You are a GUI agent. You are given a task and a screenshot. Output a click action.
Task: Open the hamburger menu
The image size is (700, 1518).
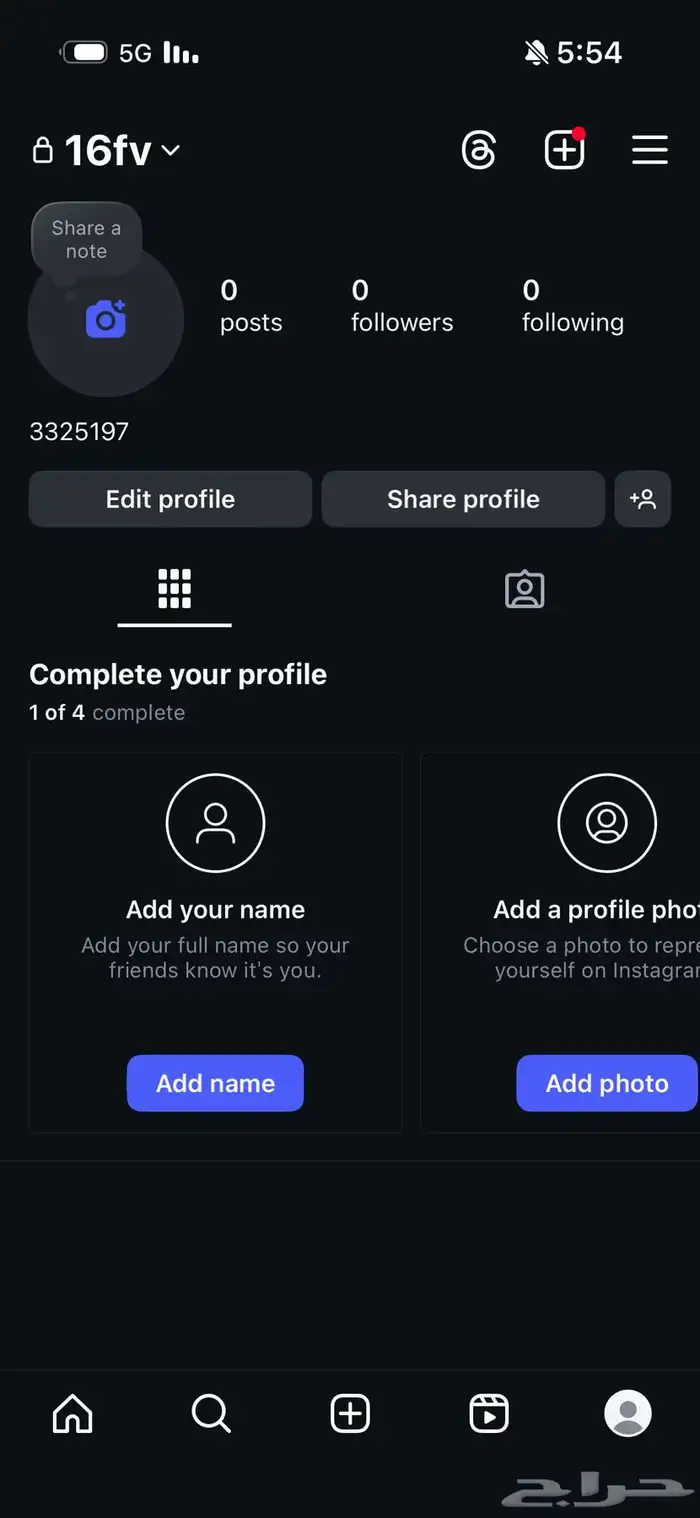[649, 151]
